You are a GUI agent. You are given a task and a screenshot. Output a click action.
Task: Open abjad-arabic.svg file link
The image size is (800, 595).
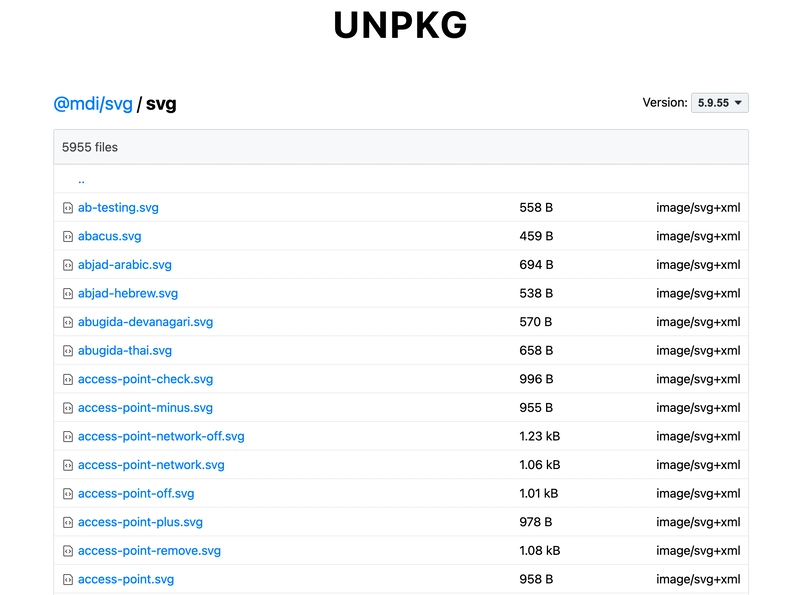125,265
